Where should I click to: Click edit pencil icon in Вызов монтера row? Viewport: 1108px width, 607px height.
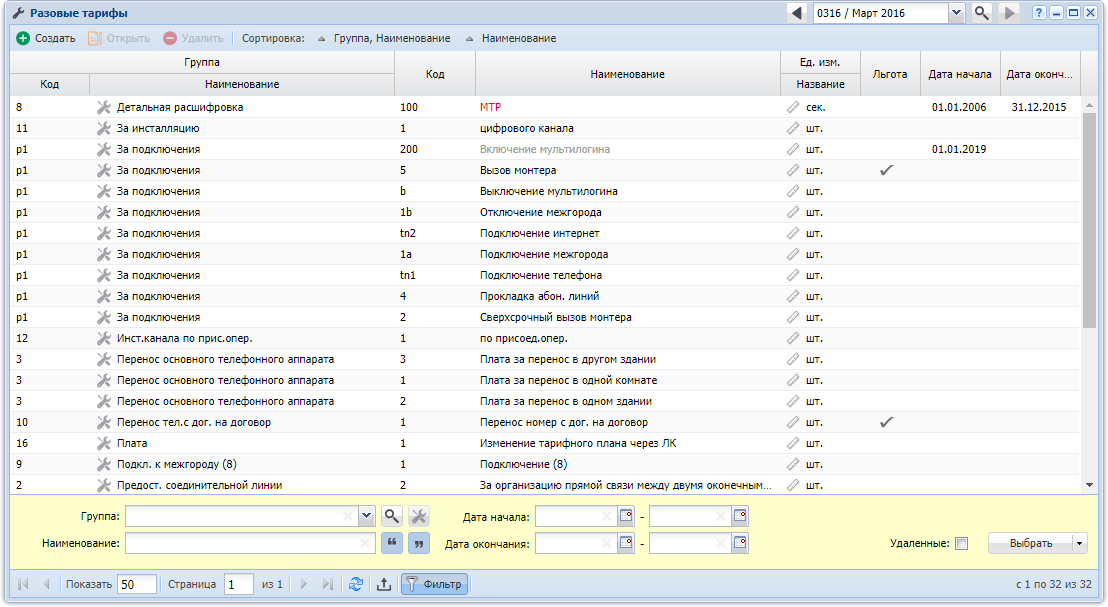tap(793, 170)
